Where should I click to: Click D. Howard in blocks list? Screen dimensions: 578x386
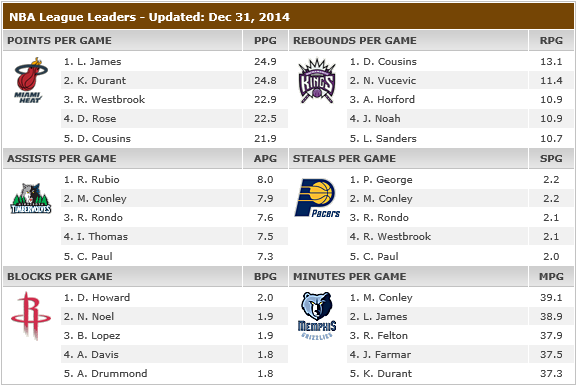(x=97, y=298)
